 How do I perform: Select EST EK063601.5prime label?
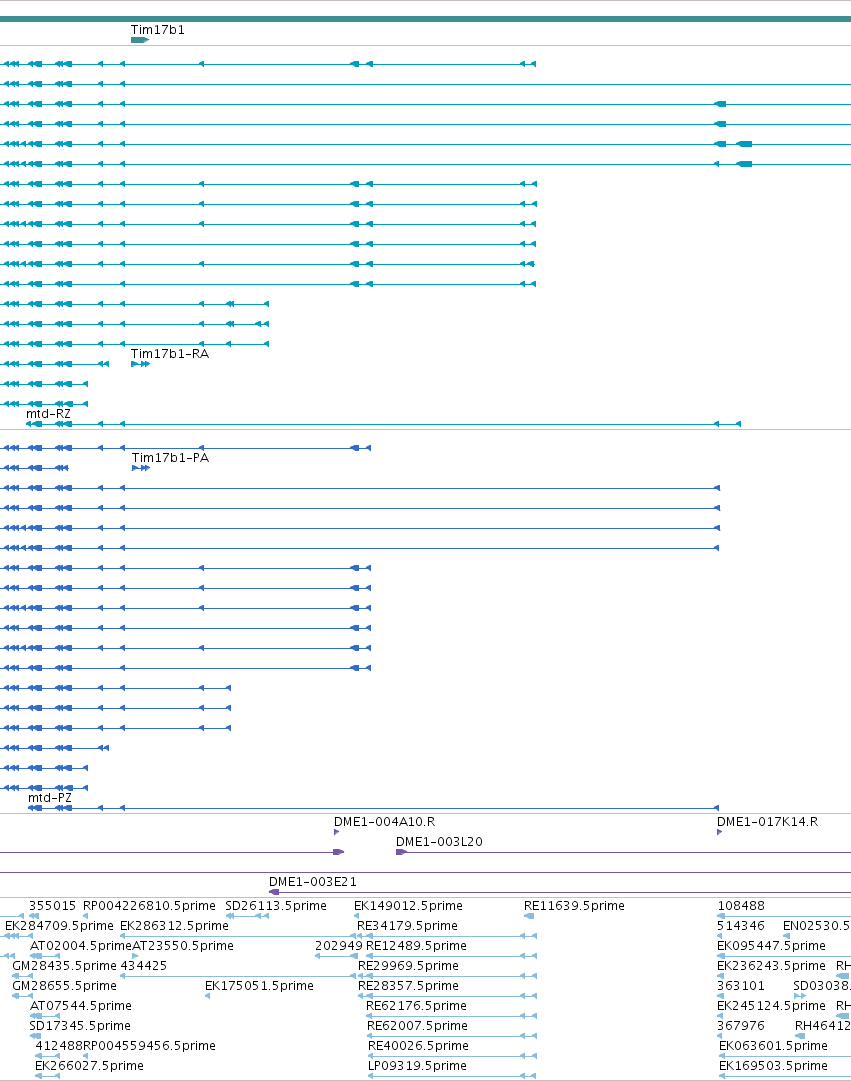pyautogui.click(x=773, y=1046)
